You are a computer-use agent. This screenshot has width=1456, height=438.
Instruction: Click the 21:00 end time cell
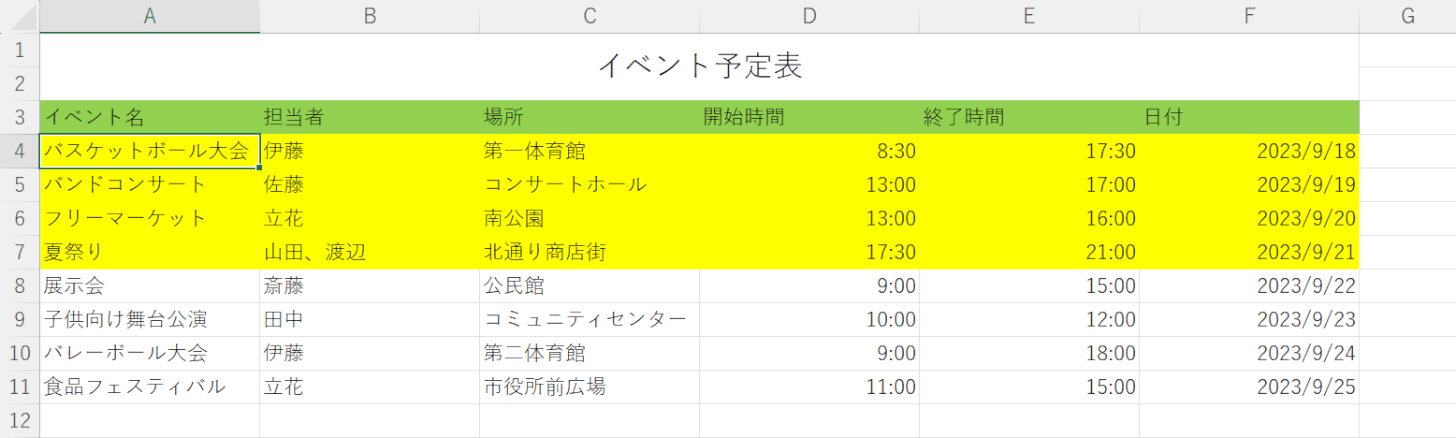1029,252
